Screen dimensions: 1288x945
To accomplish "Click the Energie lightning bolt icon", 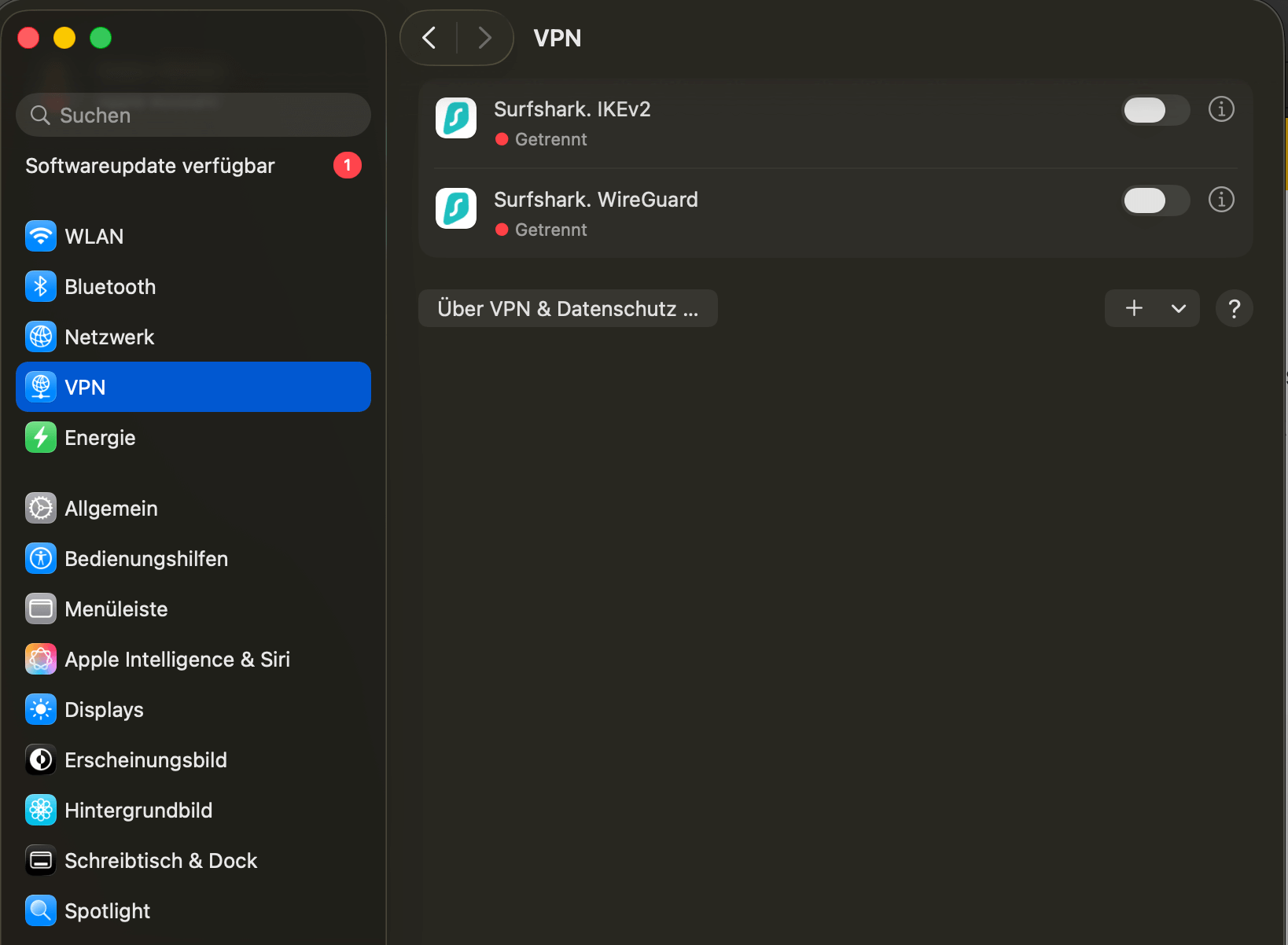I will [41, 438].
